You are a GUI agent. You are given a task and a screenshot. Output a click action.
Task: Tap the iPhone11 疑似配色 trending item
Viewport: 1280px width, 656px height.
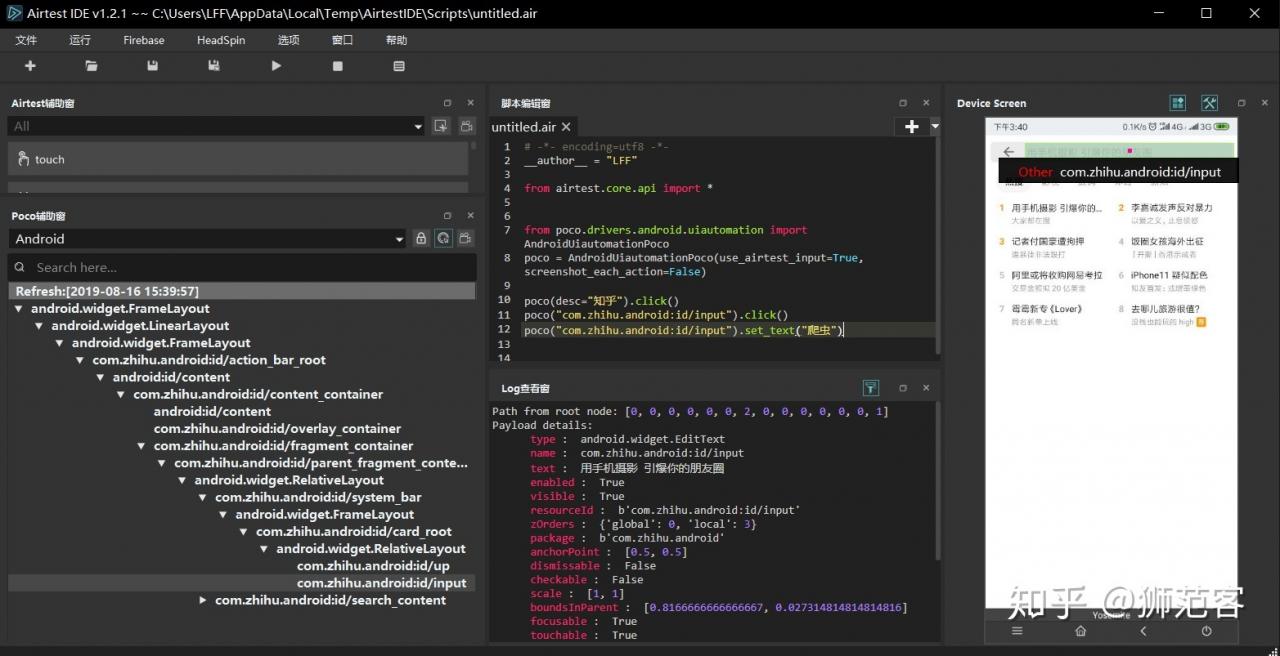coord(1169,275)
